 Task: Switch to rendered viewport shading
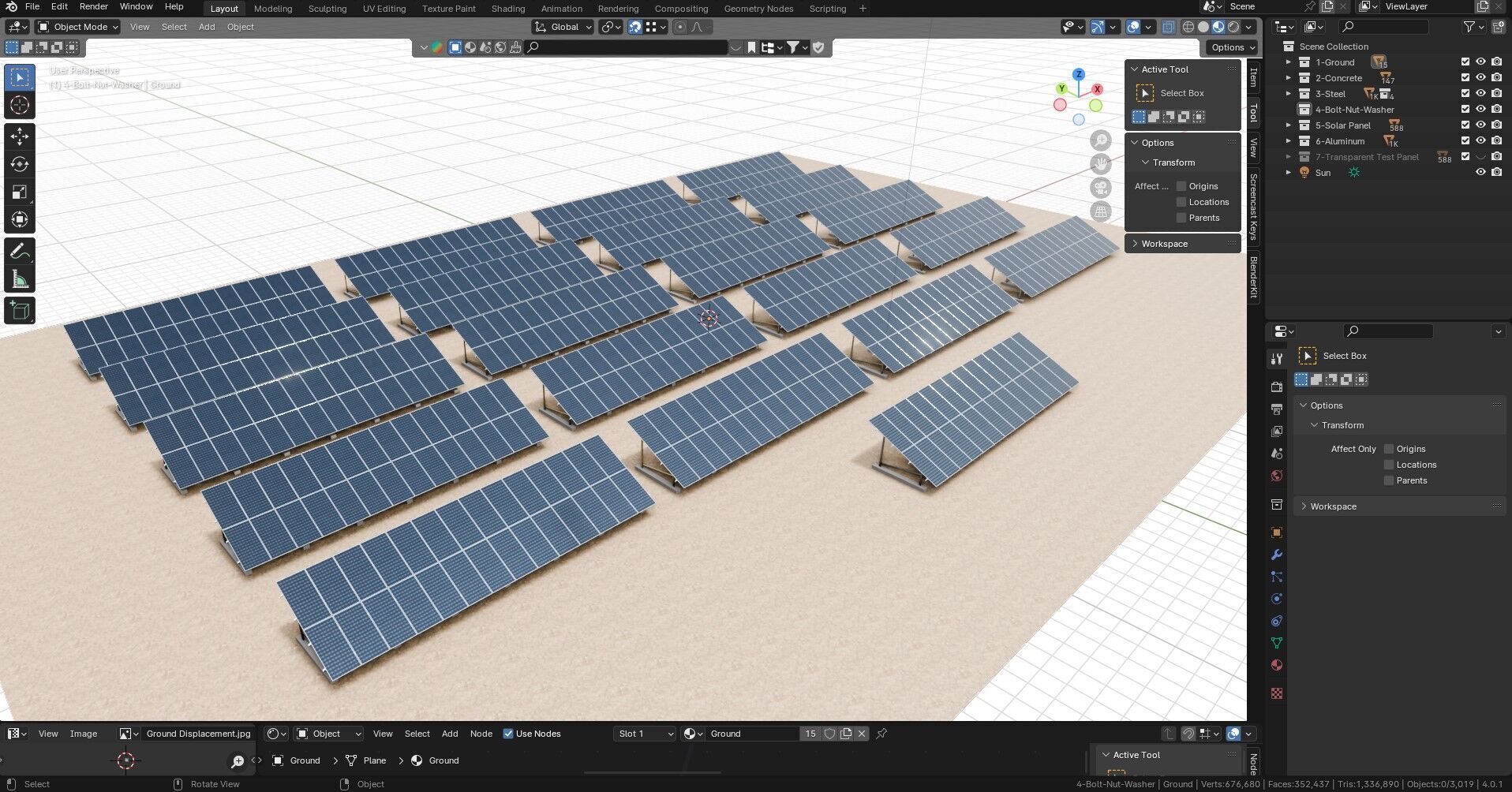[x=1233, y=27]
